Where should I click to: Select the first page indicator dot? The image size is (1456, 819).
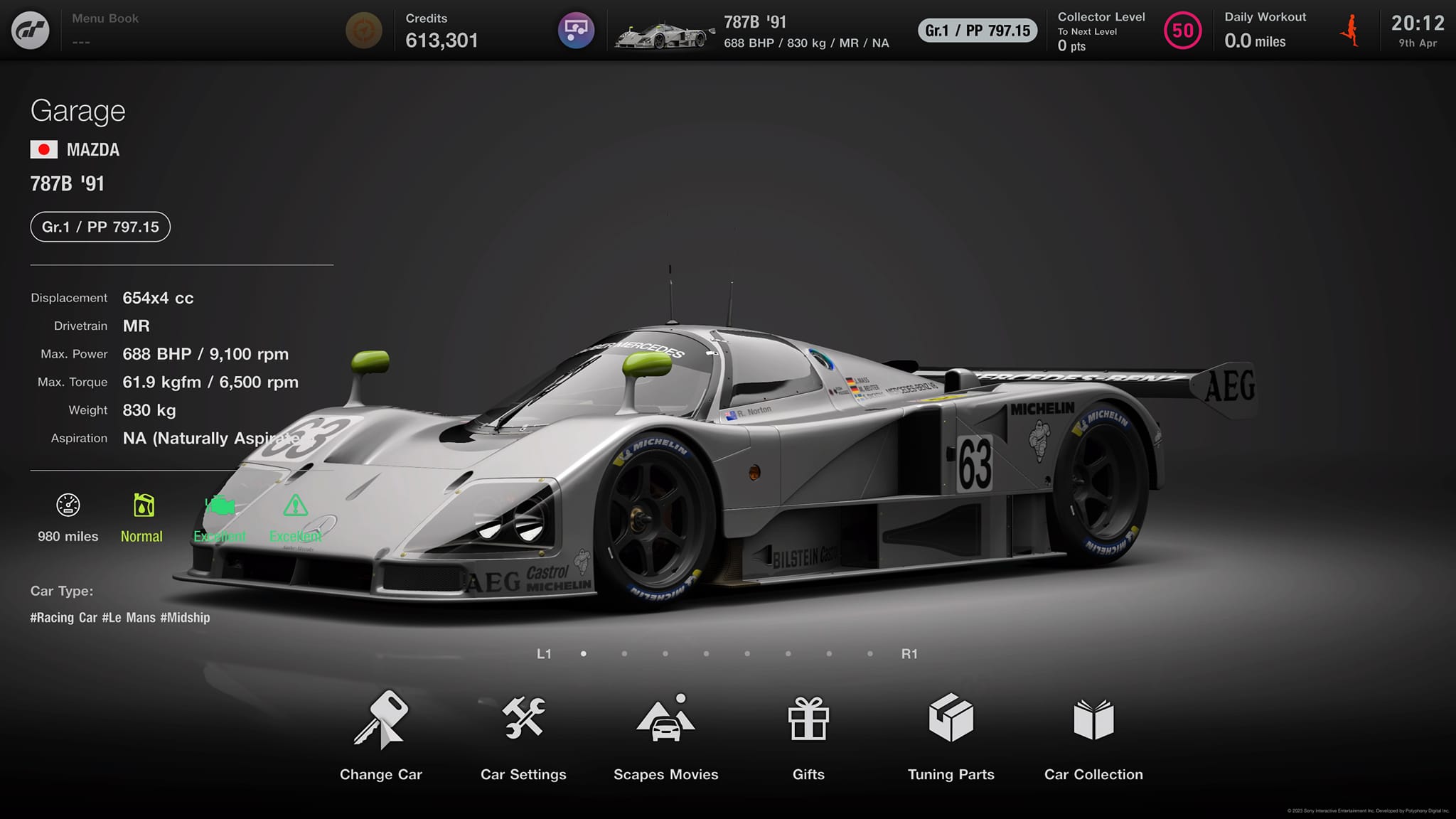coord(584,653)
